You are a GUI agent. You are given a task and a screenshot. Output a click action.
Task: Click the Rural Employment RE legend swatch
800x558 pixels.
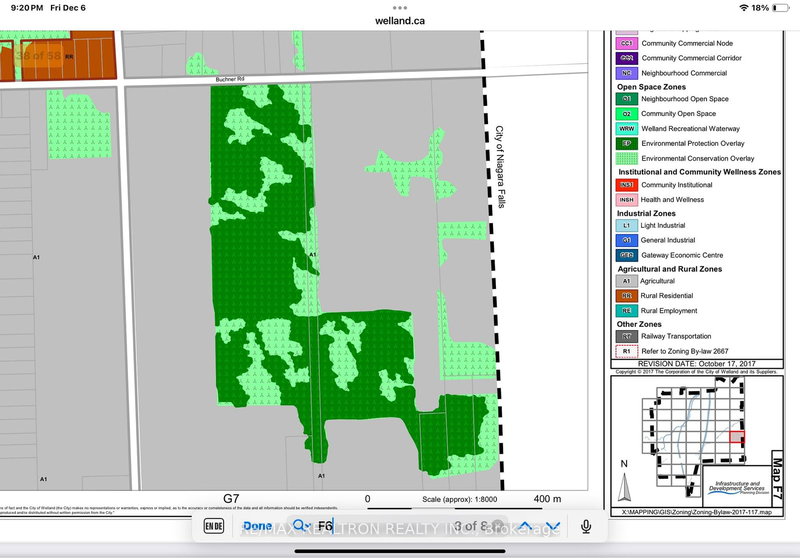click(626, 311)
